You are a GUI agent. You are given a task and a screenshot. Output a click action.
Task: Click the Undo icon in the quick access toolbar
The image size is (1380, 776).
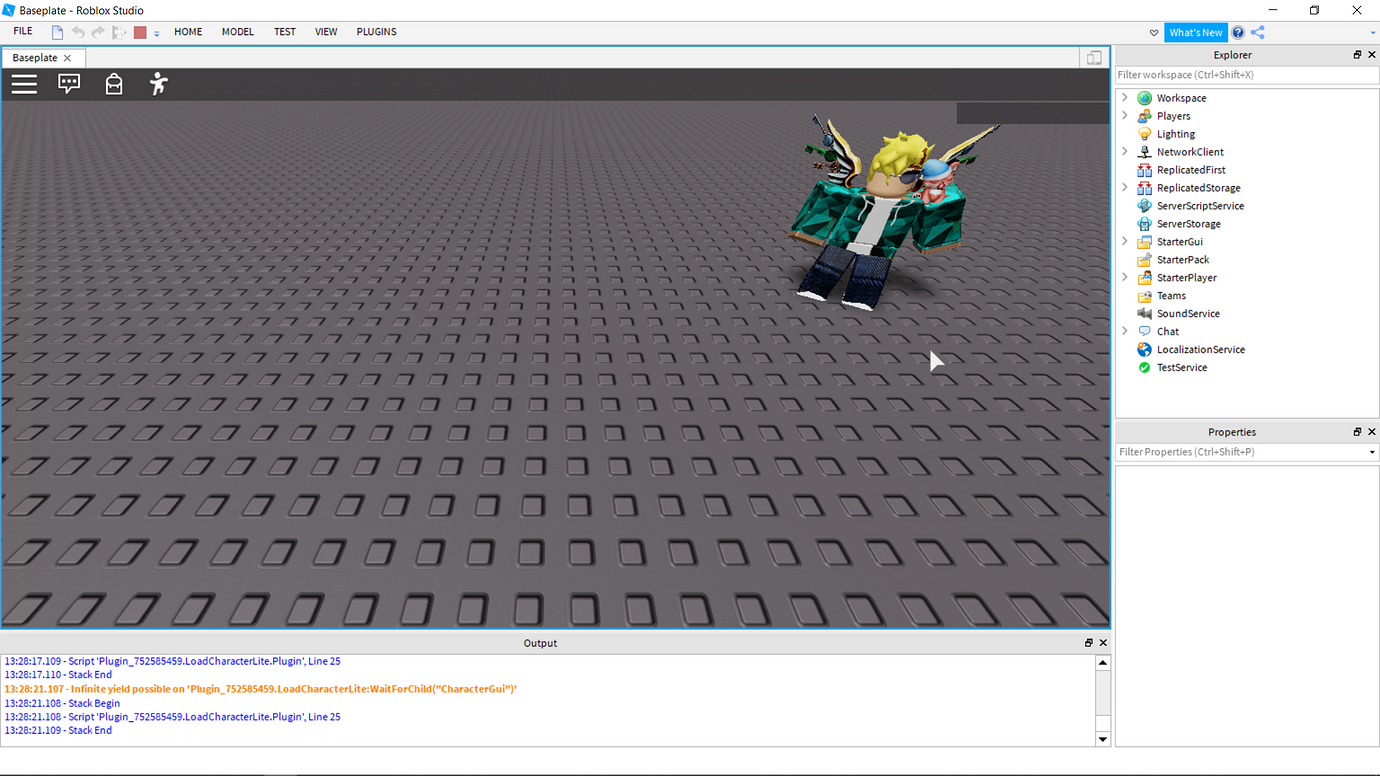77,31
